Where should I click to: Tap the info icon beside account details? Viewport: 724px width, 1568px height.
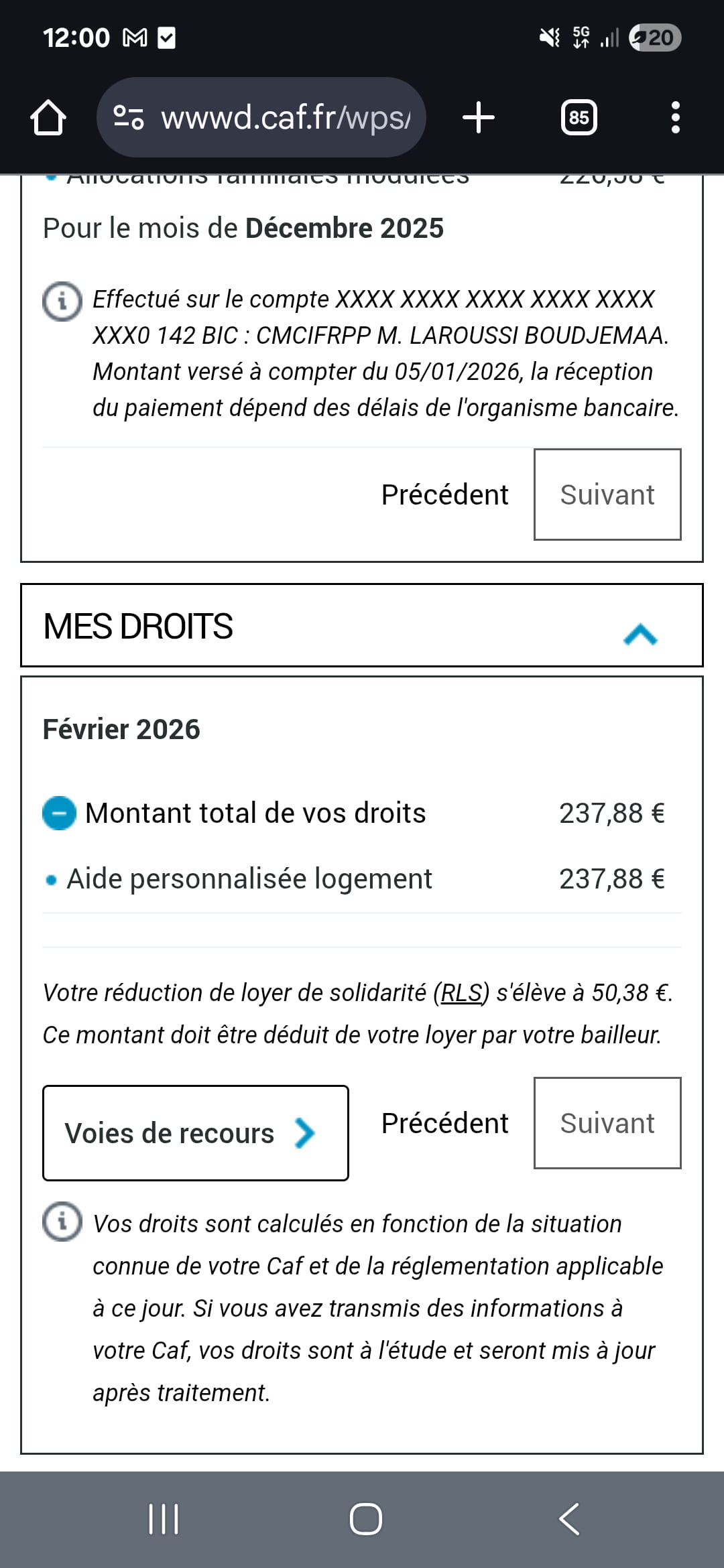pos(62,301)
